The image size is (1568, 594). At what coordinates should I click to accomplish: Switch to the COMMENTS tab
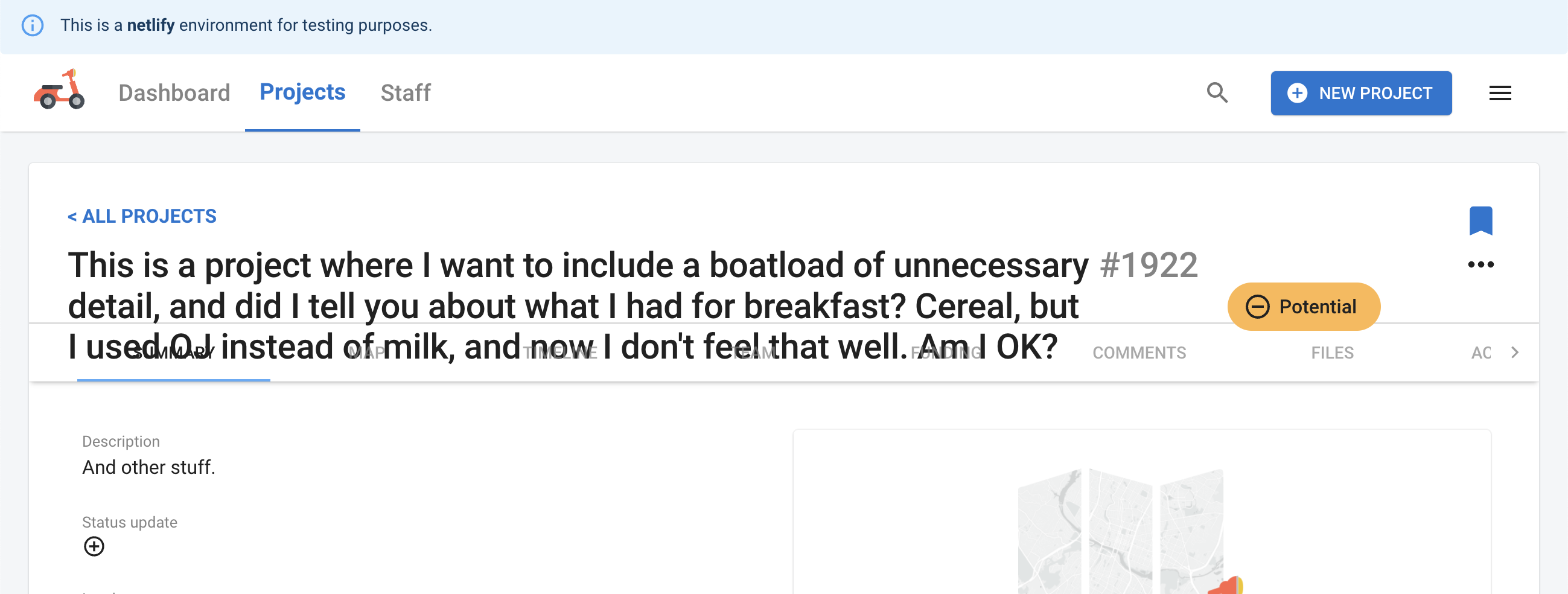coord(1139,353)
